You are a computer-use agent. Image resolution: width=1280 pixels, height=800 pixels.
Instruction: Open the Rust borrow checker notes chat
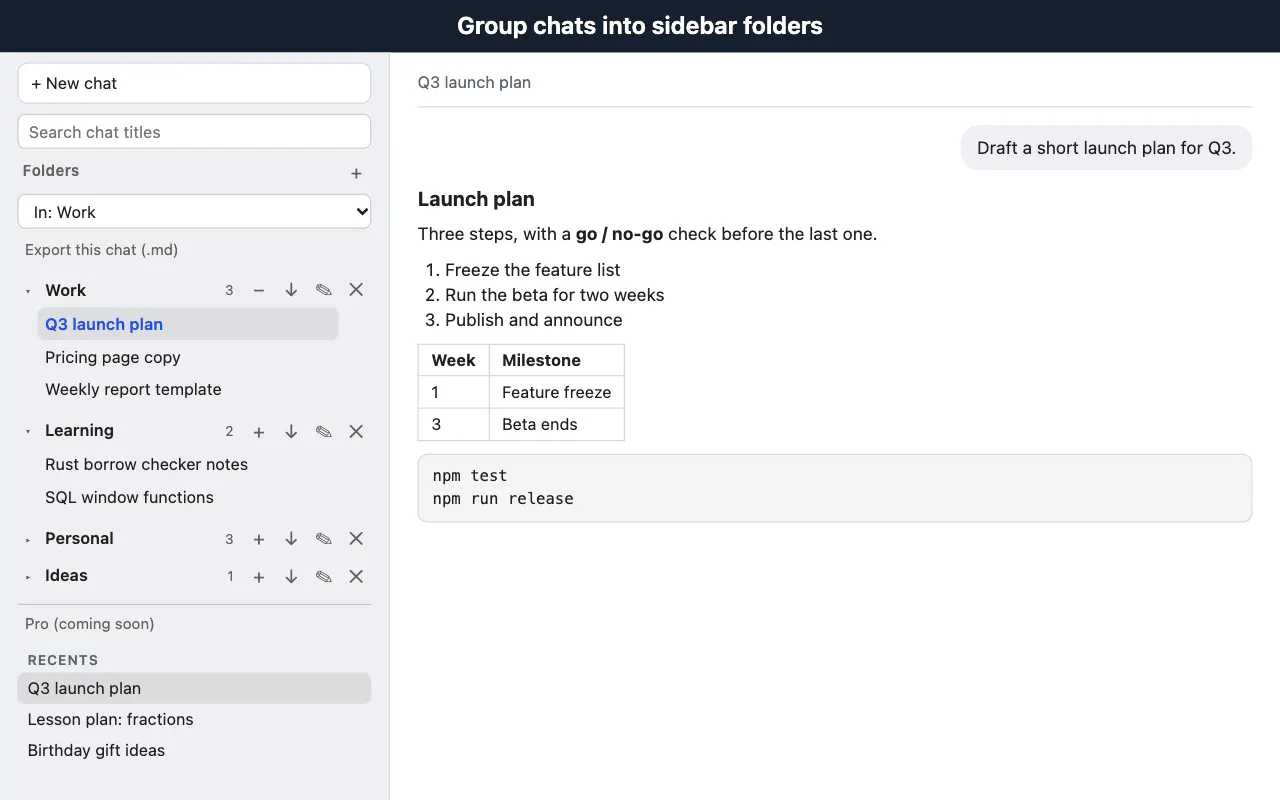tap(146, 464)
